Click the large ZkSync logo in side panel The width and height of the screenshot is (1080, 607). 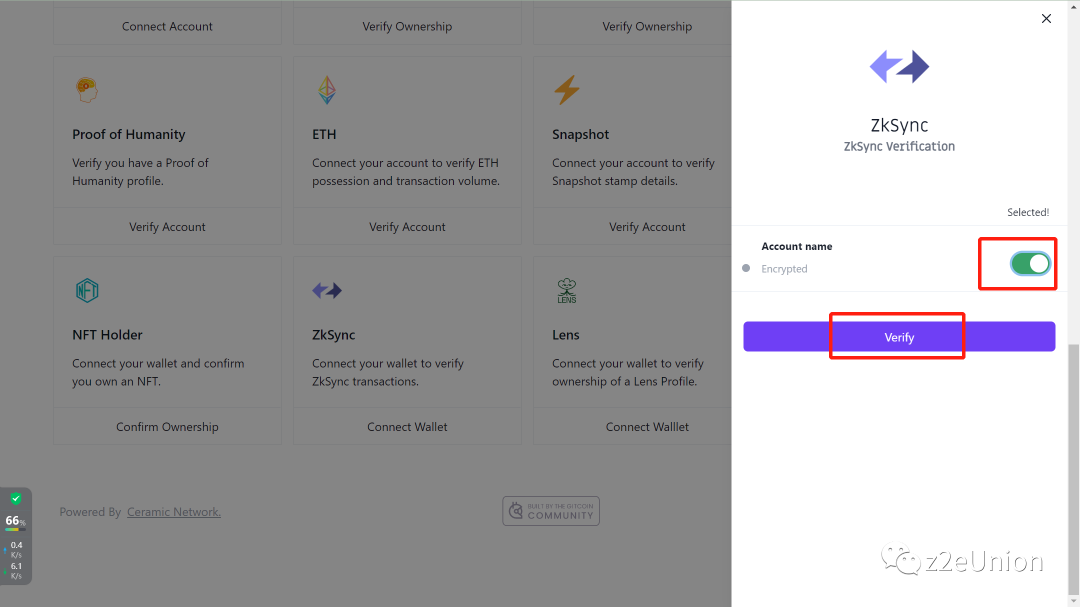point(899,67)
